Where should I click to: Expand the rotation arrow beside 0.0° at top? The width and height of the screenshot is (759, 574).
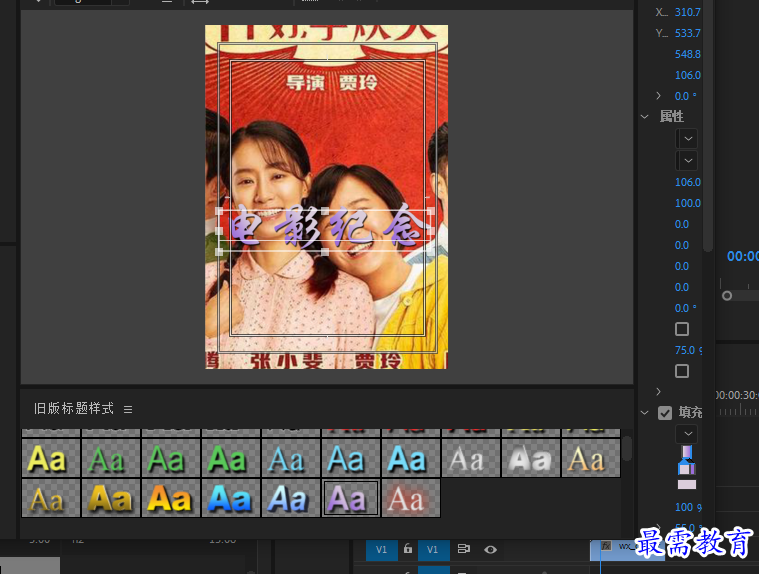pos(658,96)
